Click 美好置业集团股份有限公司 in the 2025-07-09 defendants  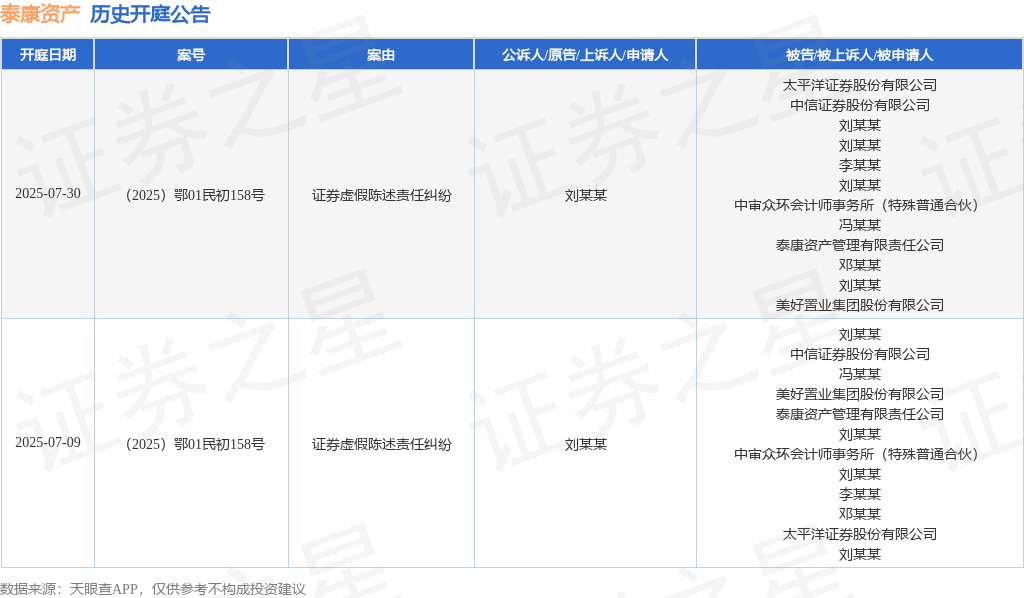[859, 394]
